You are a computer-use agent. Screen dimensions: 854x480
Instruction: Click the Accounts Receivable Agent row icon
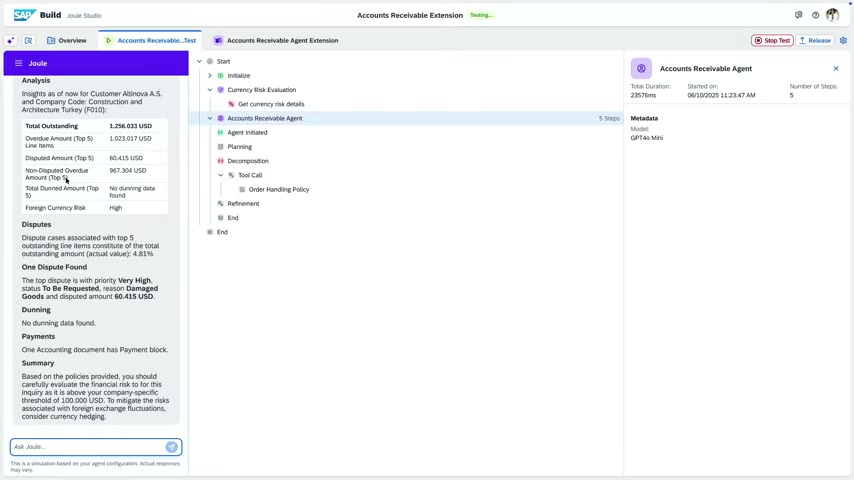221,118
